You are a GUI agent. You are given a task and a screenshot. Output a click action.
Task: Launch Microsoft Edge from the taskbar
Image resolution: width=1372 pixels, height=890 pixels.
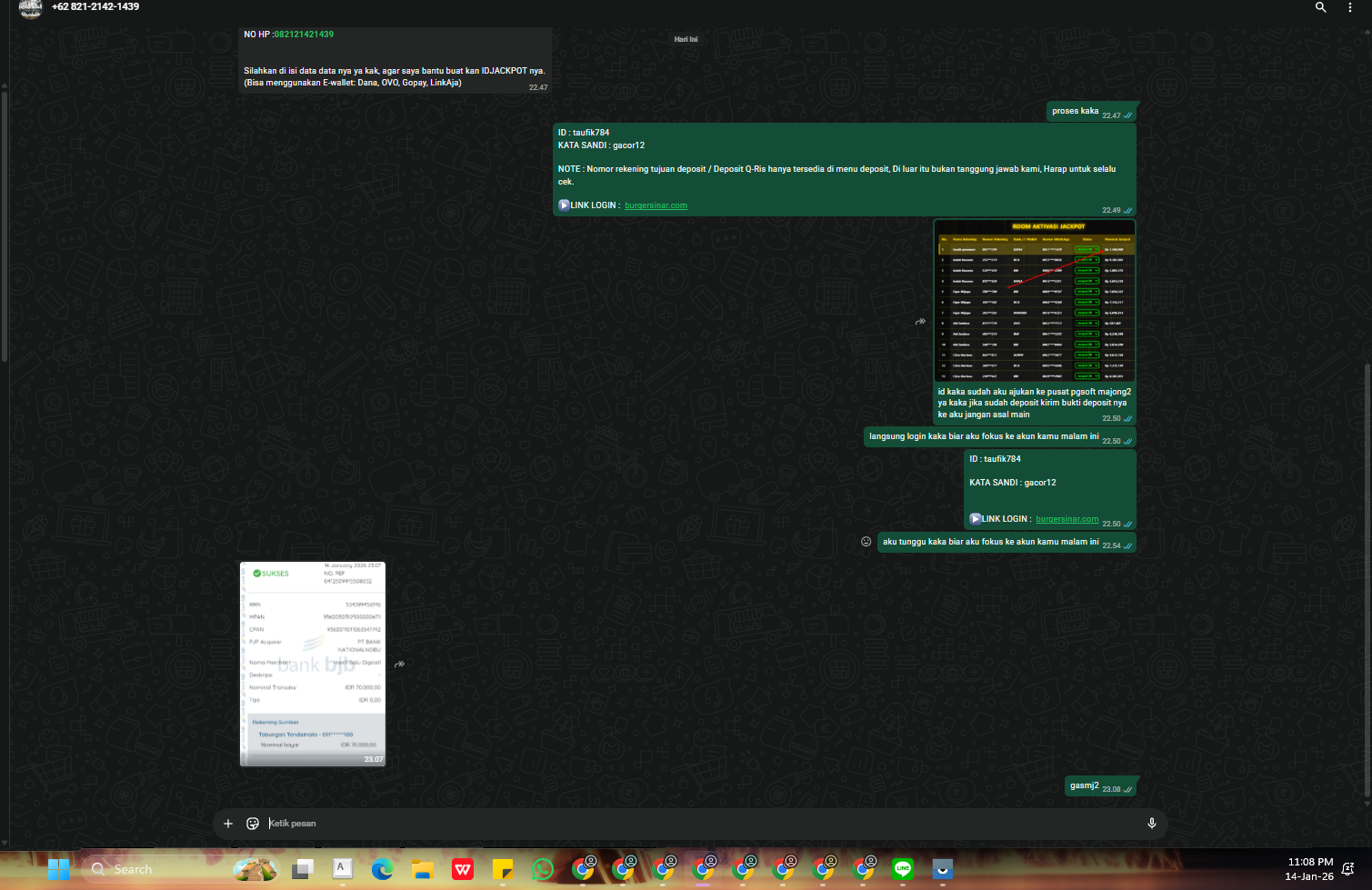pos(382,870)
